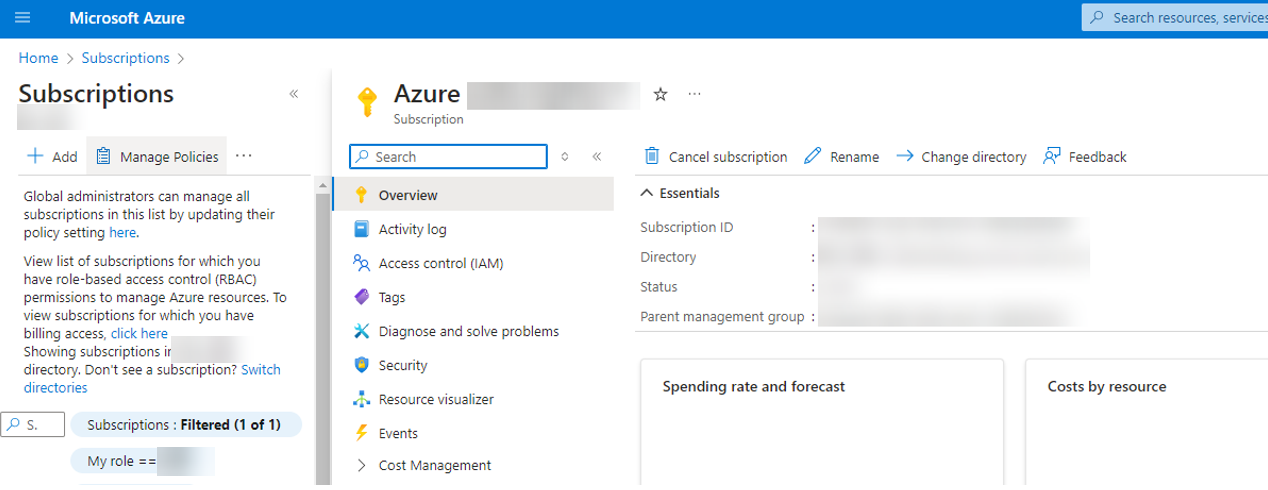1268x490 pixels.
Task: Focus the Search resources box
Action: pos(1175,18)
